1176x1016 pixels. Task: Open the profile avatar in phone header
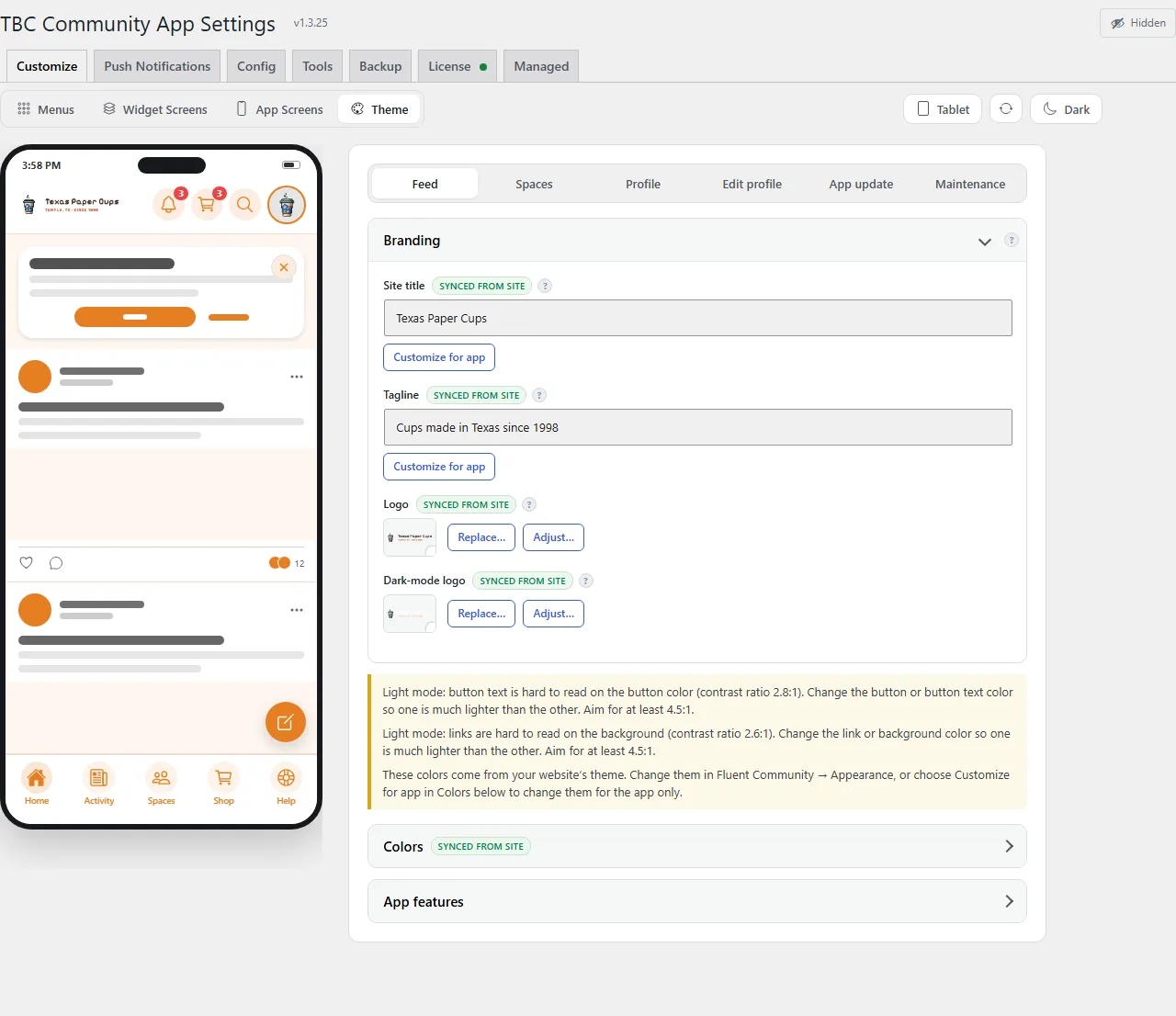coord(287,205)
